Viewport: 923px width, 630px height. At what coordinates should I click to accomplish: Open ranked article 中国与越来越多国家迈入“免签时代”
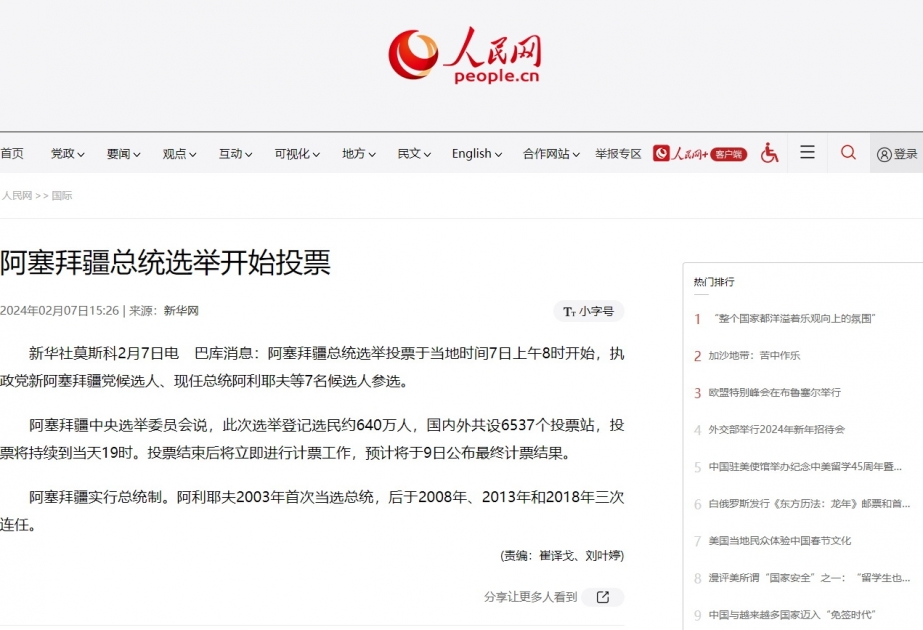coord(792,615)
